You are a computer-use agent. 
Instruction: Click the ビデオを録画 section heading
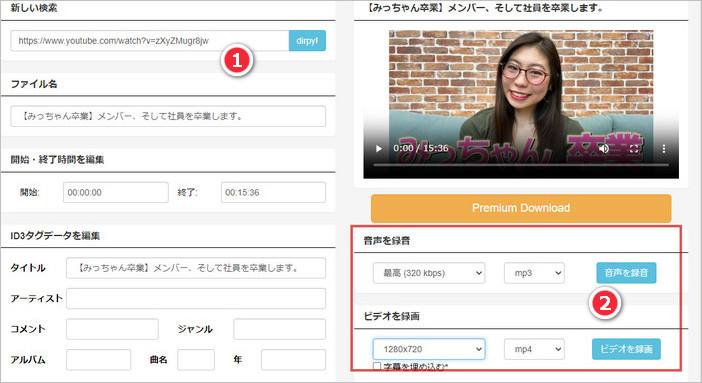[x=391, y=316]
